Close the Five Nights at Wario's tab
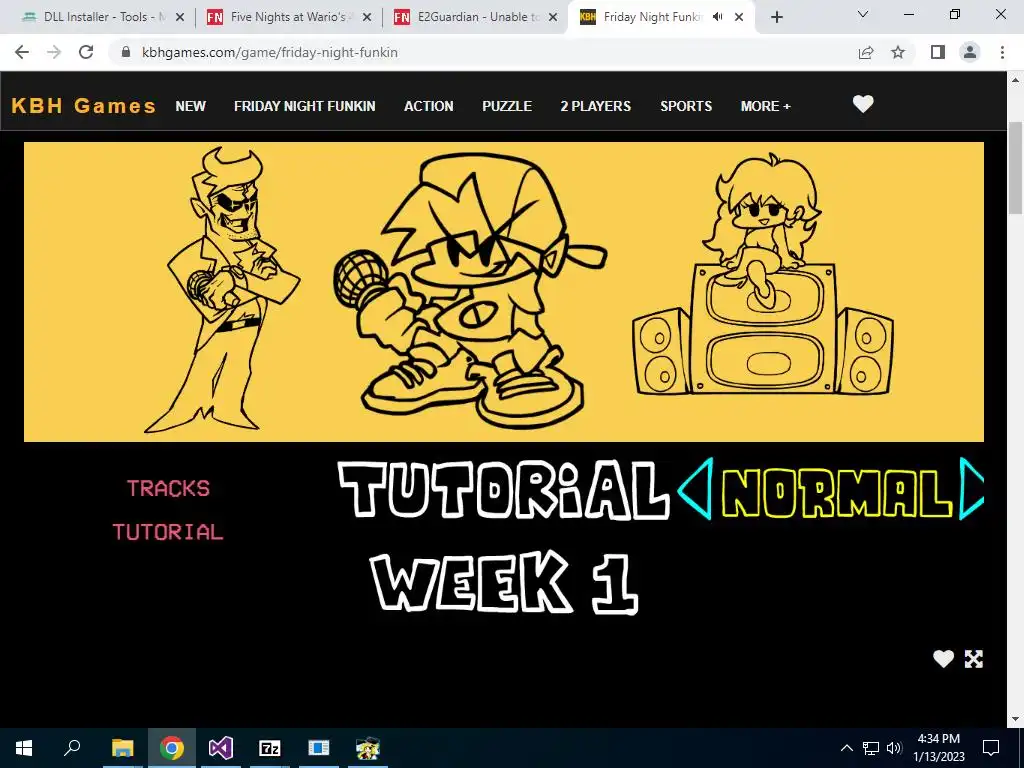Screen dimensions: 1024x768 (366, 17)
